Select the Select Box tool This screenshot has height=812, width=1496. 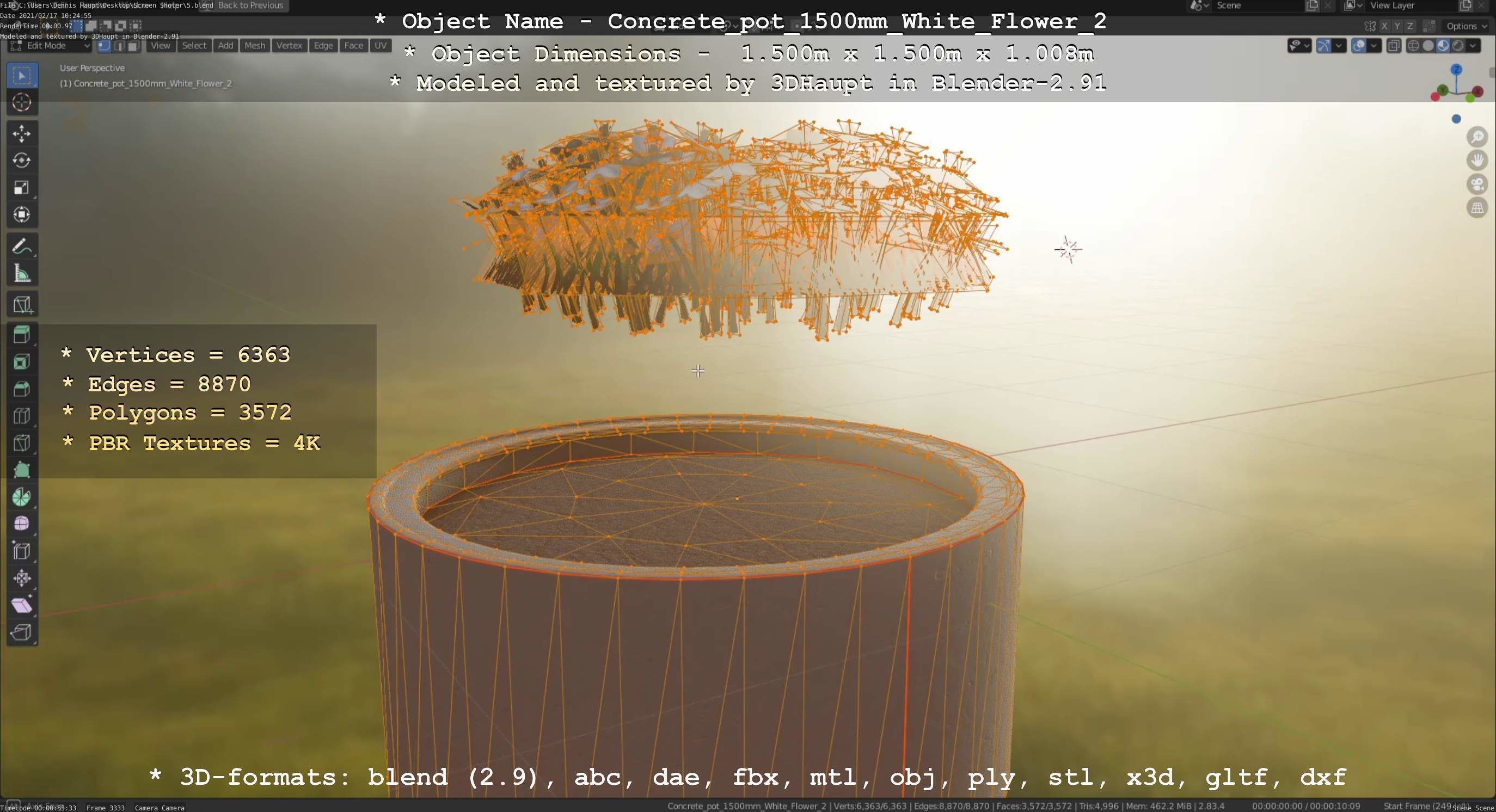pos(22,76)
